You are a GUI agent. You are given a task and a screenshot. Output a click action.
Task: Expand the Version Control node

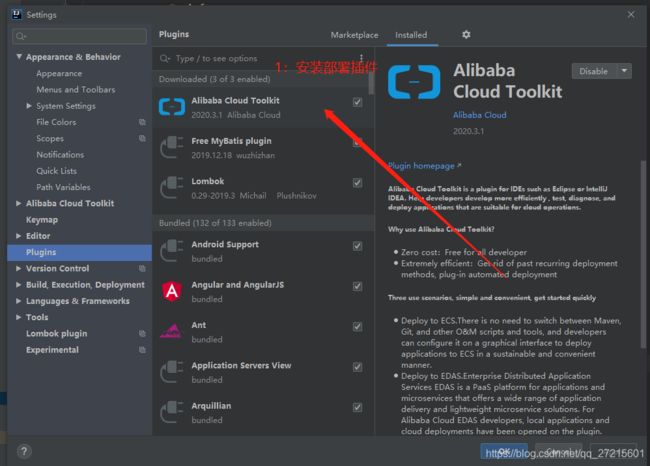tap(19, 268)
